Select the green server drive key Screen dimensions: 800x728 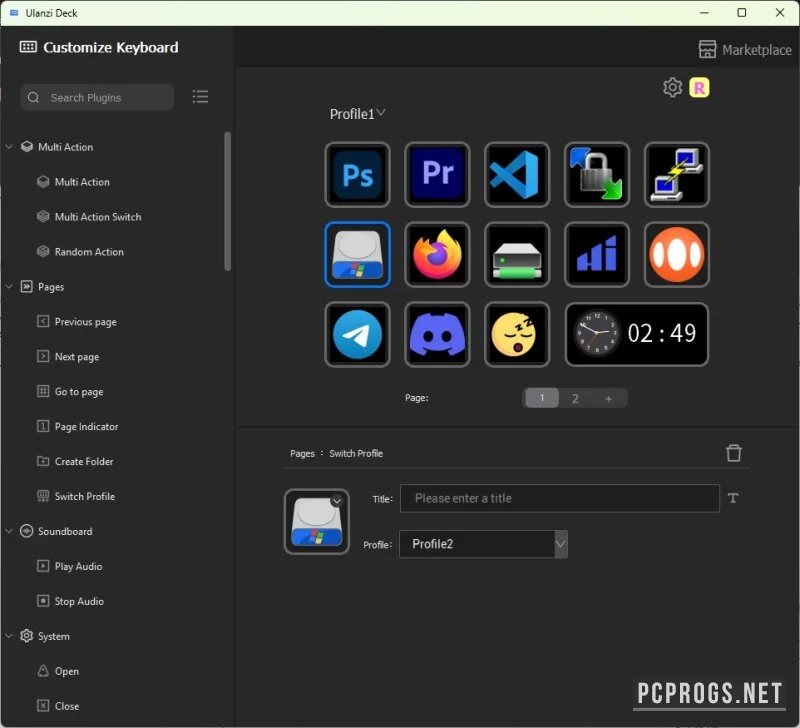pyautogui.click(x=517, y=255)
